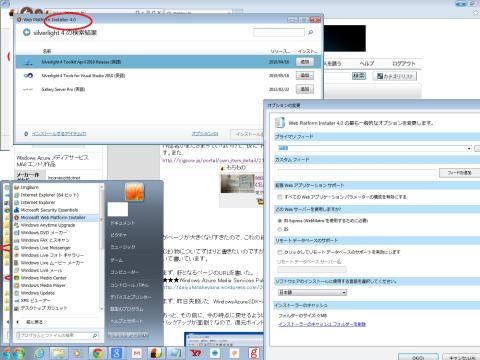The width and height of the screenshot is (480, 360).
Task: Open ピクチャ in Start menu
Action: point(118,235)
